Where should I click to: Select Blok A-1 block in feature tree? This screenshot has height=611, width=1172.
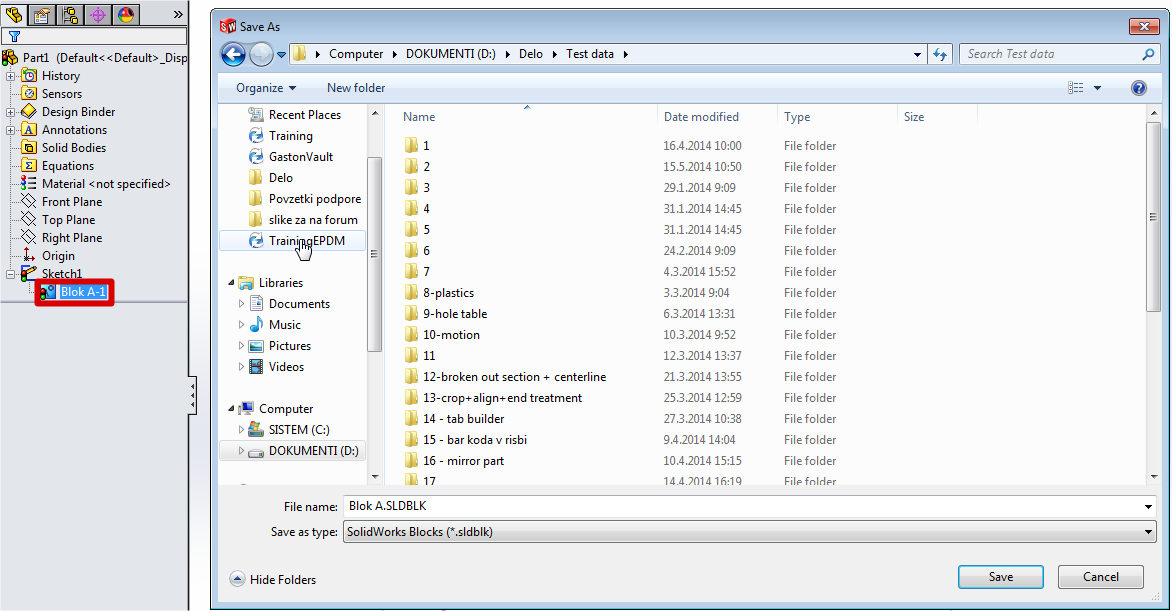pyautogui.click(x=83, y=292)
